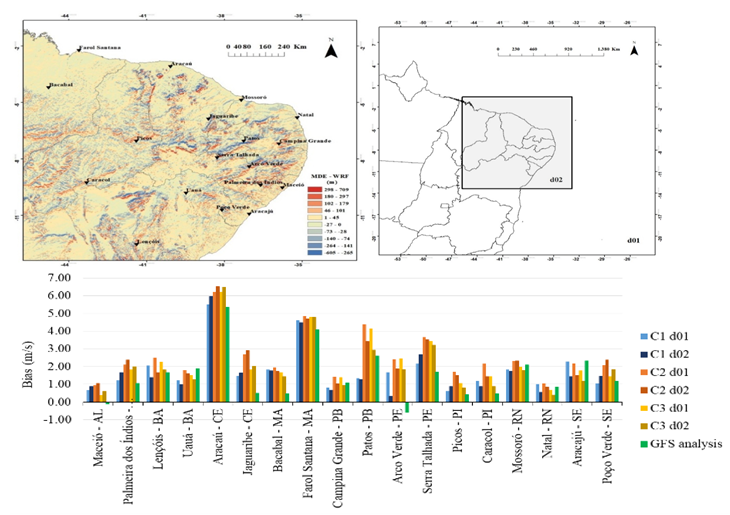Select the Farol Santana station marker on map

pyautogui.click(x=79, y=49)
